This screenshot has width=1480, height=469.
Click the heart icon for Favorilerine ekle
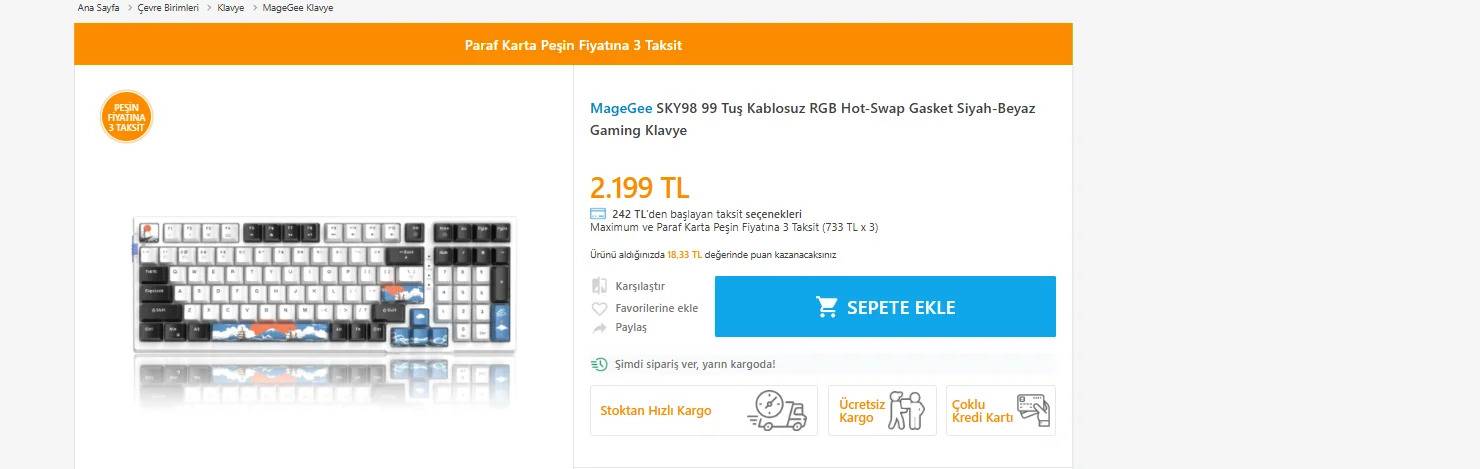click(x=599, y=308)
